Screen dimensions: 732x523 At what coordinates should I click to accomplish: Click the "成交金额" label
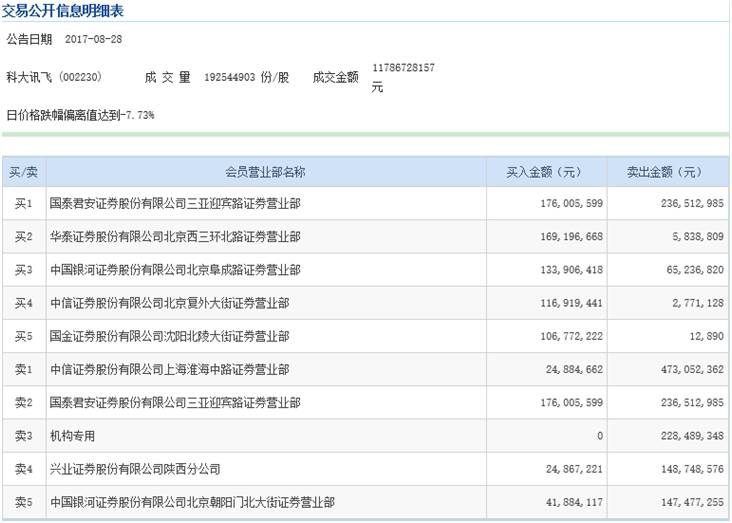coord(336,78)
